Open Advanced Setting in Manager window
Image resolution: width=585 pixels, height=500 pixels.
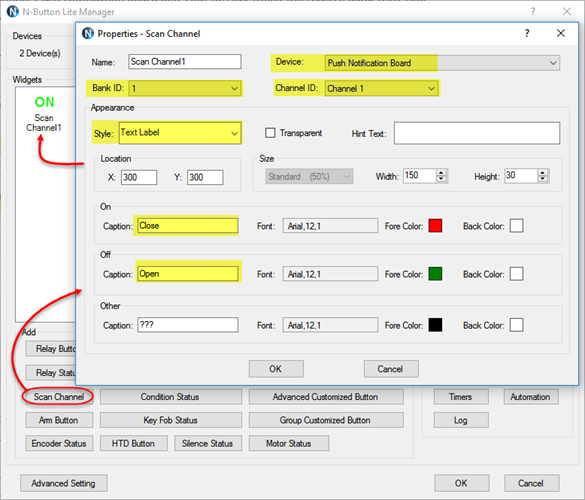click(x=64, y=483)
